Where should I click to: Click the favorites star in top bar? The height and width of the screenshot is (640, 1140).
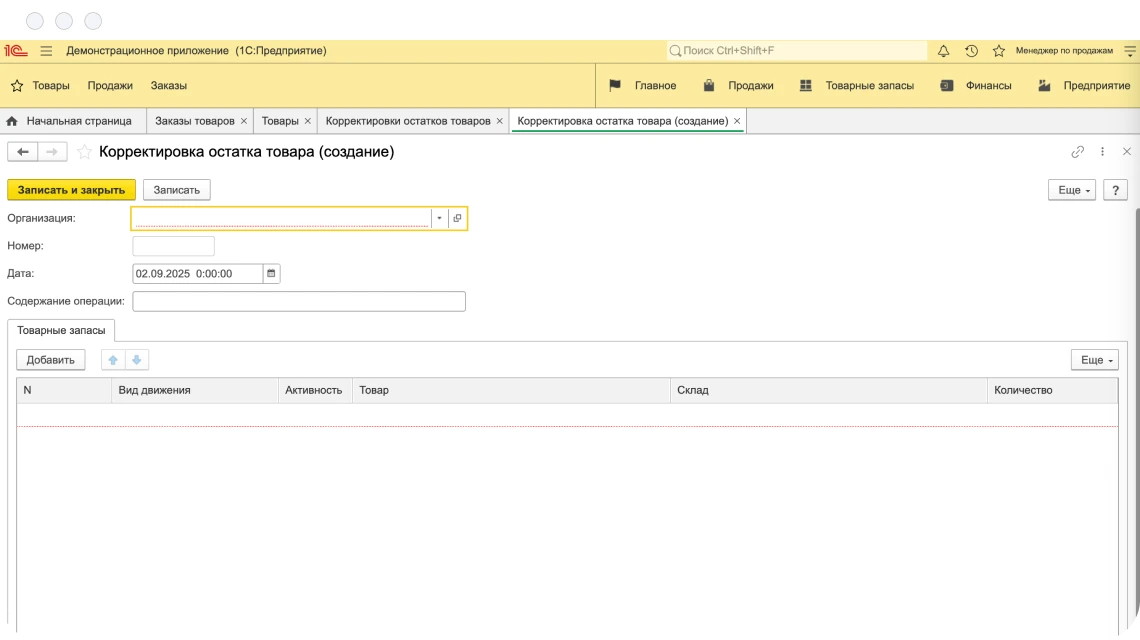998,51
